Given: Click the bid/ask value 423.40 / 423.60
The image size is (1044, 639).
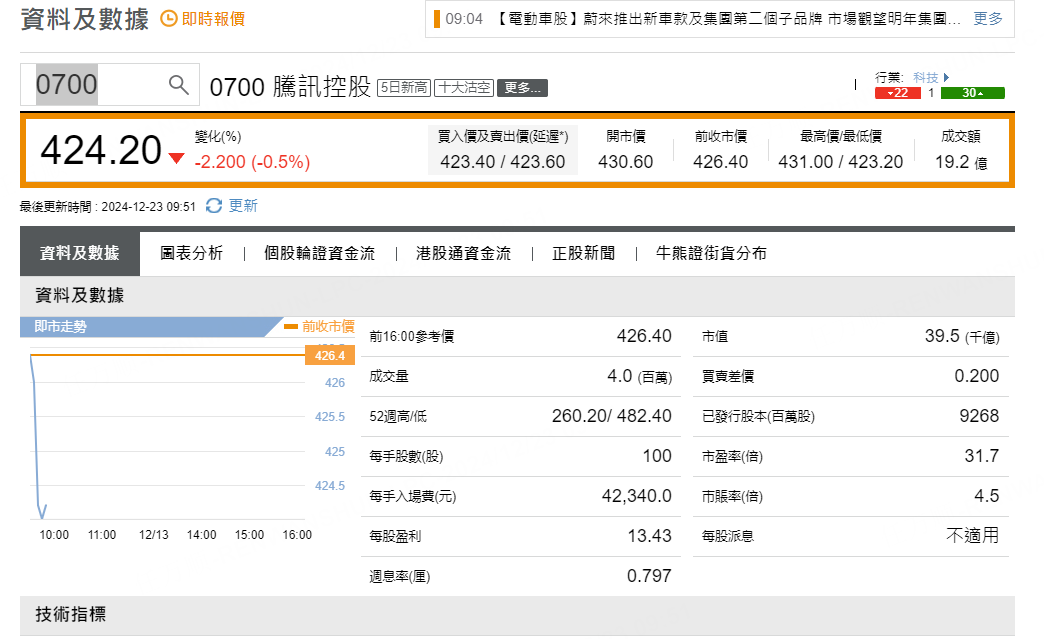Looking at the screenshot, I should pyautogui.click(x=503, y=162).
